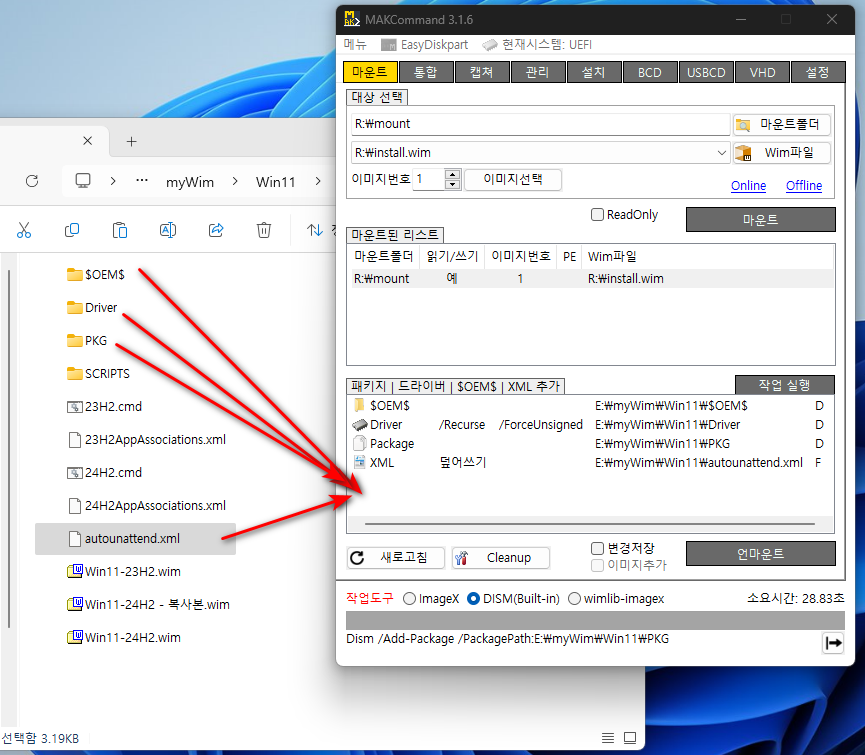
Task: Click the Cut scissors icon in Explorer
Action: click(24, 230)
